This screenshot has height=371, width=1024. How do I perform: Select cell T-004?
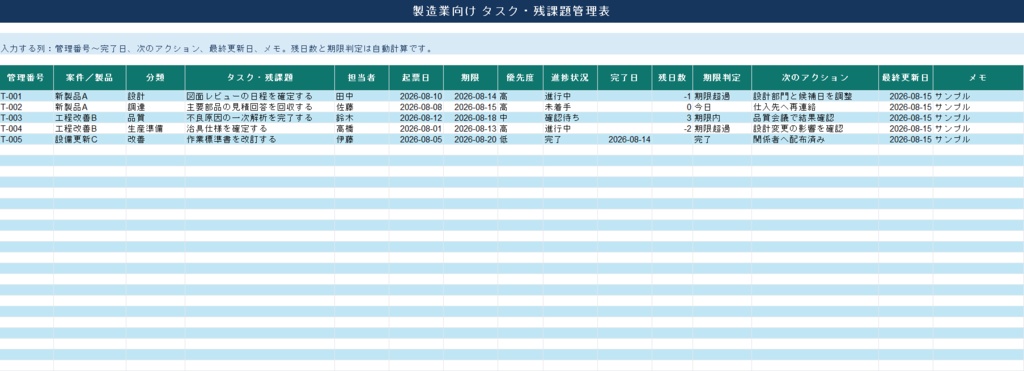[x=26, y=129]
